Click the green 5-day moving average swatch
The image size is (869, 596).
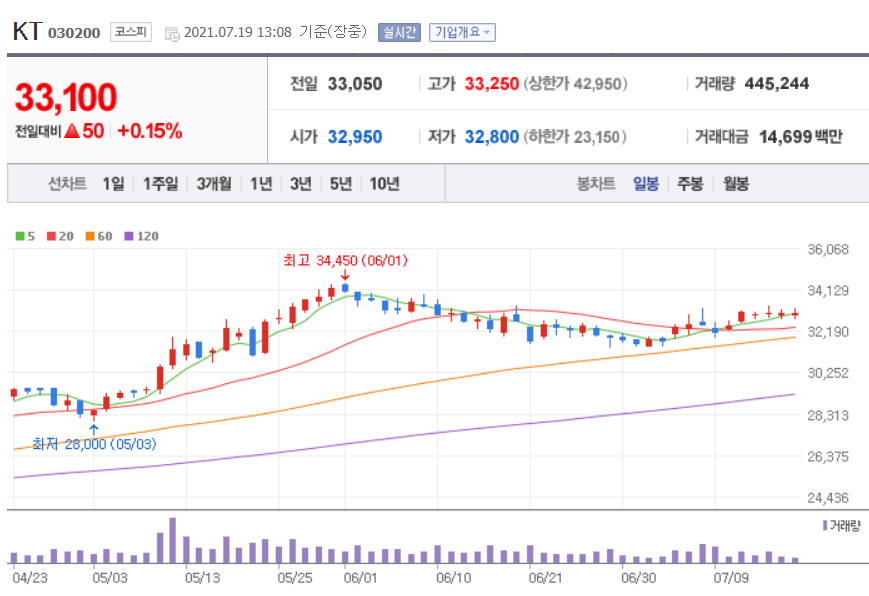point(20,236)
